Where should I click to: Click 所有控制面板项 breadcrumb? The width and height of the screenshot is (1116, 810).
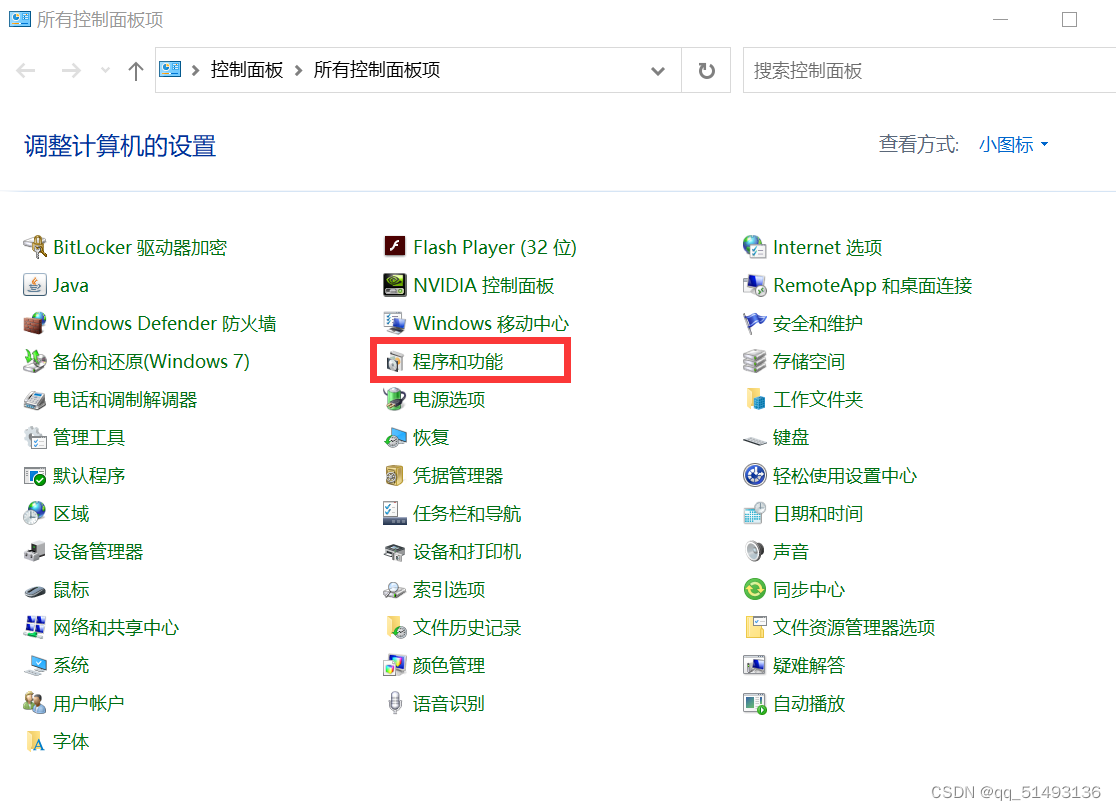pos(377,70)
